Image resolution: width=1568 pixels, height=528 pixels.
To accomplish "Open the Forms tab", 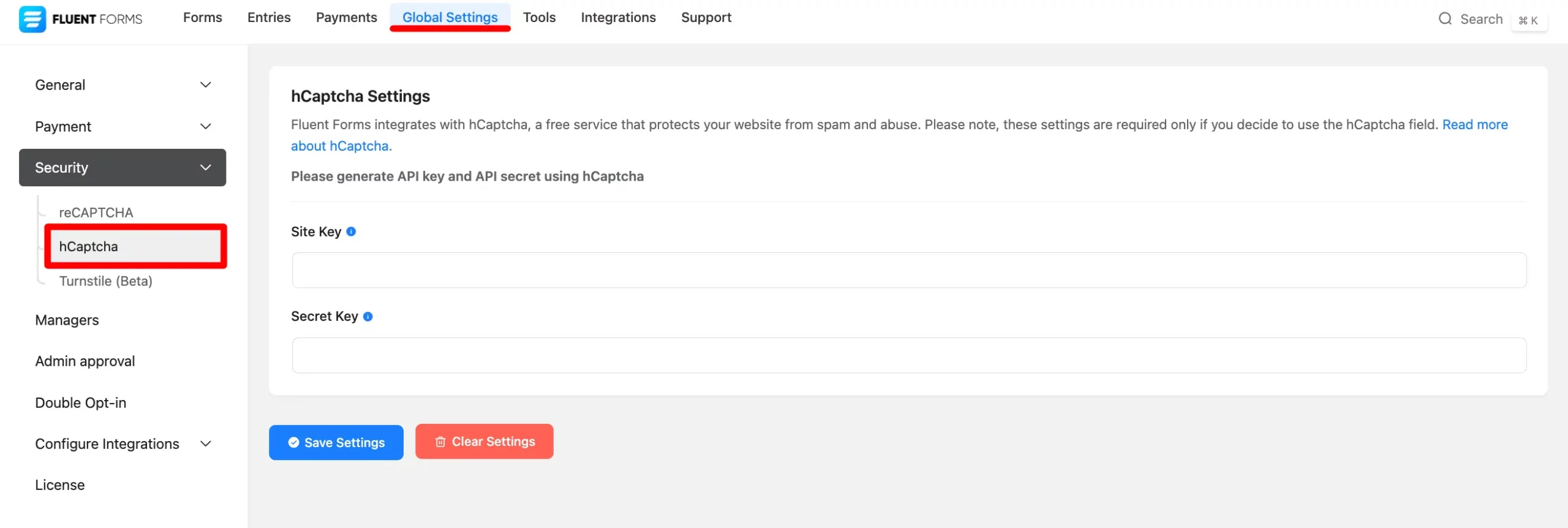I will click(202, 18).
